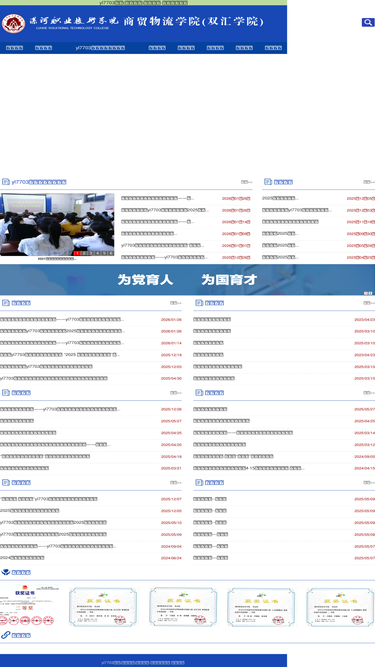Open the yl7703 item in the navigation bar
This screenshot has height=667, width=375.
click(100, 48)
